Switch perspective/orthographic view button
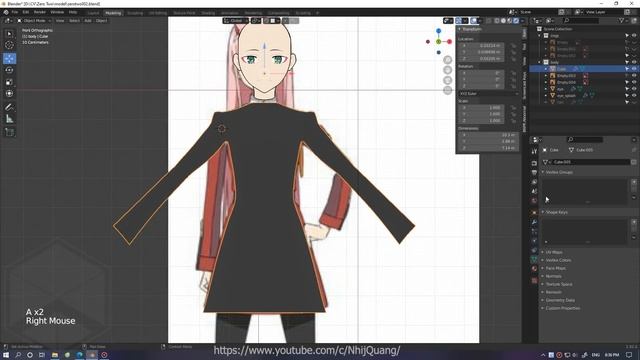The image size is (640, 360). [x=448, y=90]
